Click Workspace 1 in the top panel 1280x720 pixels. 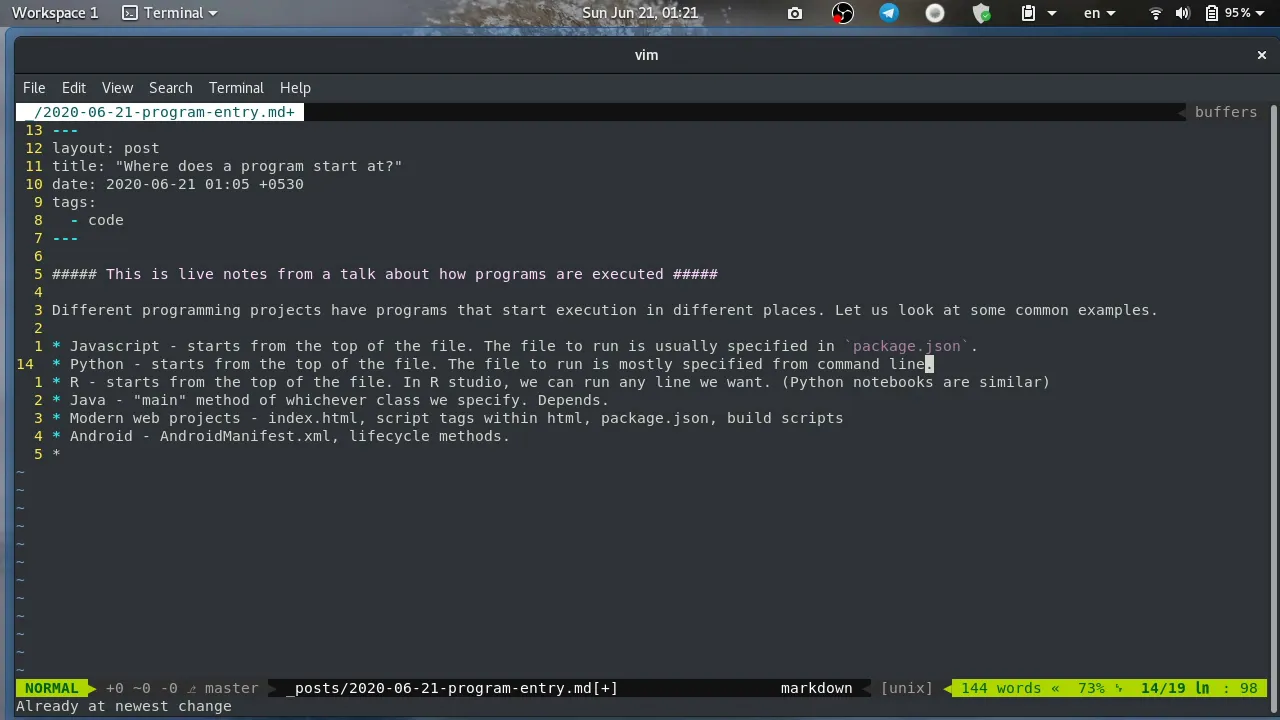coord(55,13)
